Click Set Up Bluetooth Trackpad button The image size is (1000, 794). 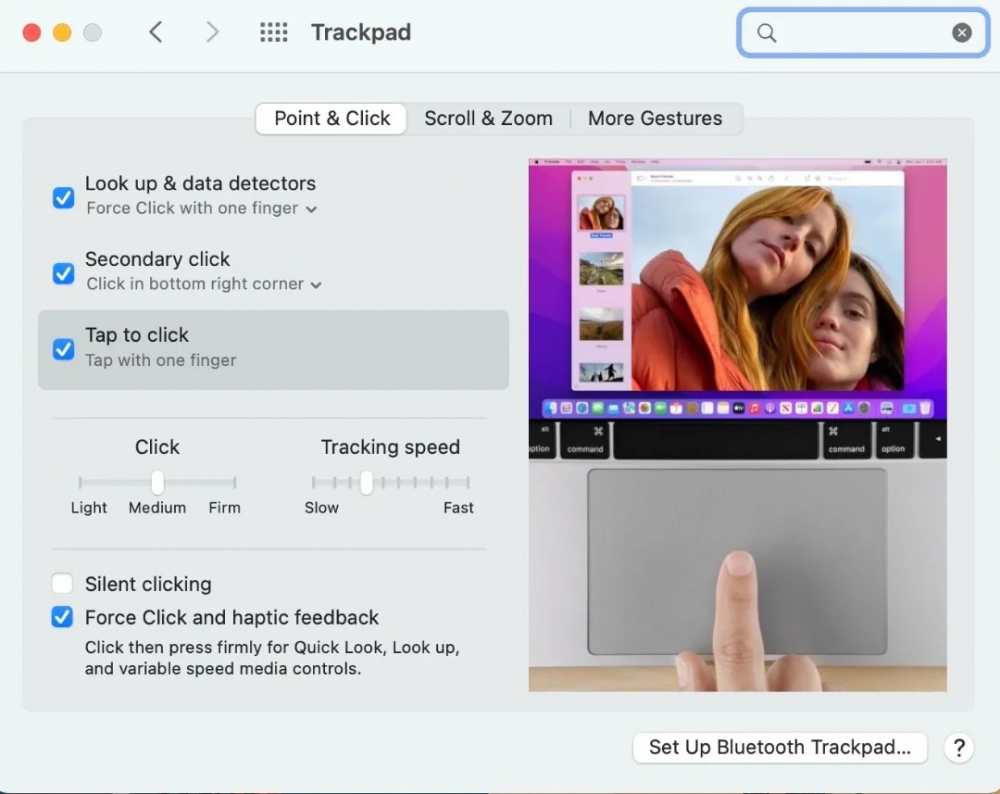click(x=779, y=748)
